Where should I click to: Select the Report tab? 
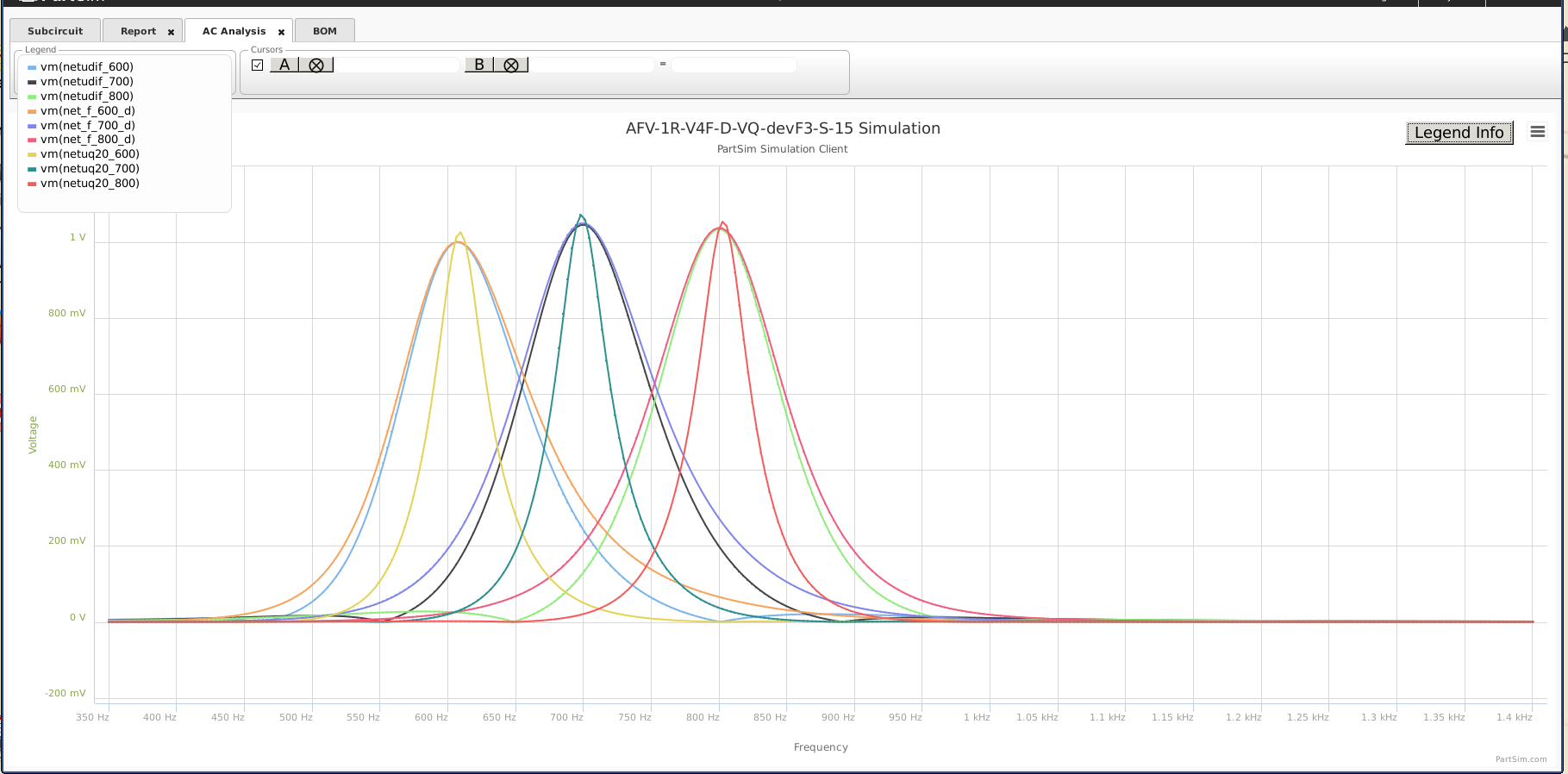pos(138,31)
